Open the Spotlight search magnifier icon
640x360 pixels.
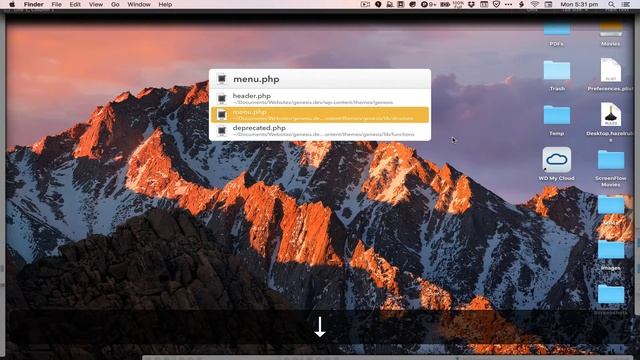[x=611, y=4]
